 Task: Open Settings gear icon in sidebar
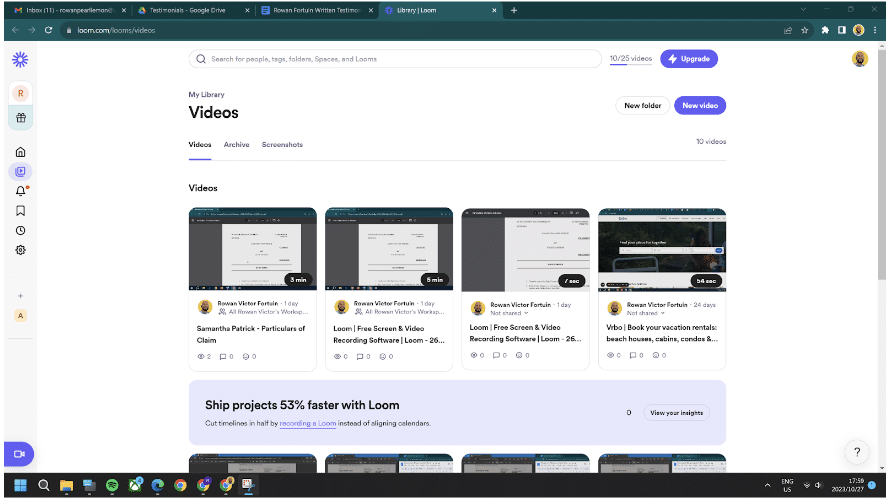[x=20, y=250]
